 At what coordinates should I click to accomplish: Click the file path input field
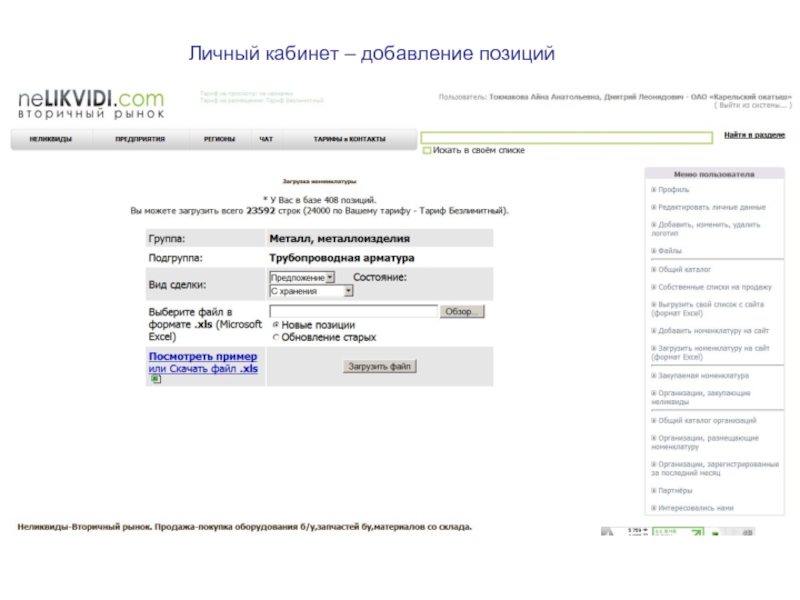point(353,311)
